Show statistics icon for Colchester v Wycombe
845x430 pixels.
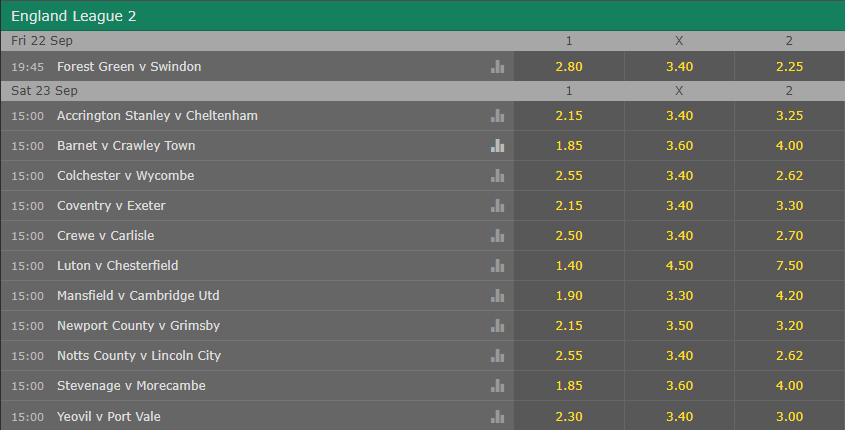click(497, 176)
